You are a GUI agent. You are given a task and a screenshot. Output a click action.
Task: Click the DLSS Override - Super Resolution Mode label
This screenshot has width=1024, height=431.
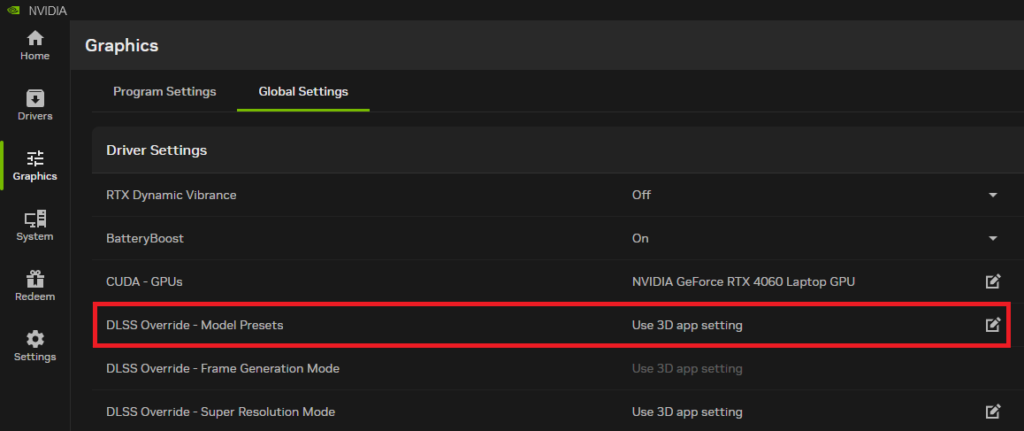point(220,412)
